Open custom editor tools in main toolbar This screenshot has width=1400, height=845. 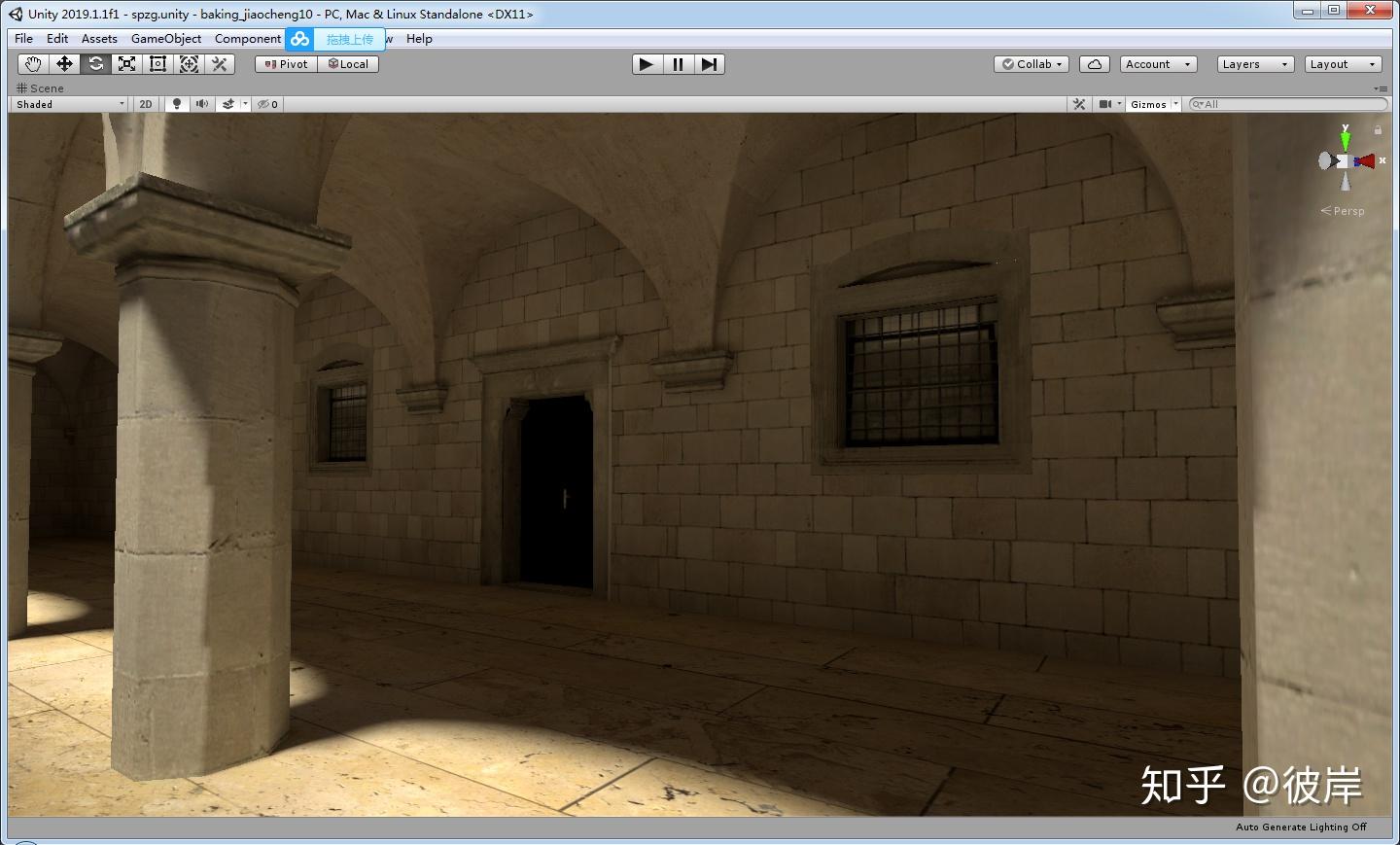220,64
